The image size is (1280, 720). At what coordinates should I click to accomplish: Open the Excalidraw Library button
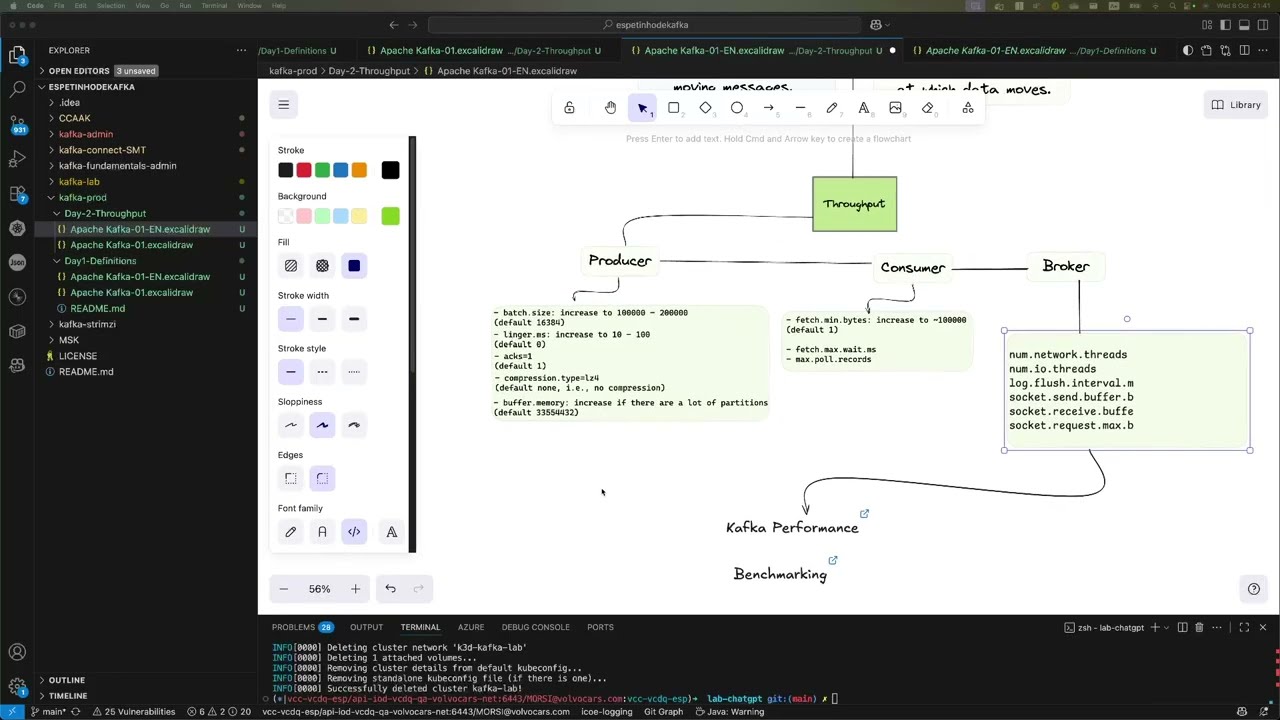pos(1236,105)
